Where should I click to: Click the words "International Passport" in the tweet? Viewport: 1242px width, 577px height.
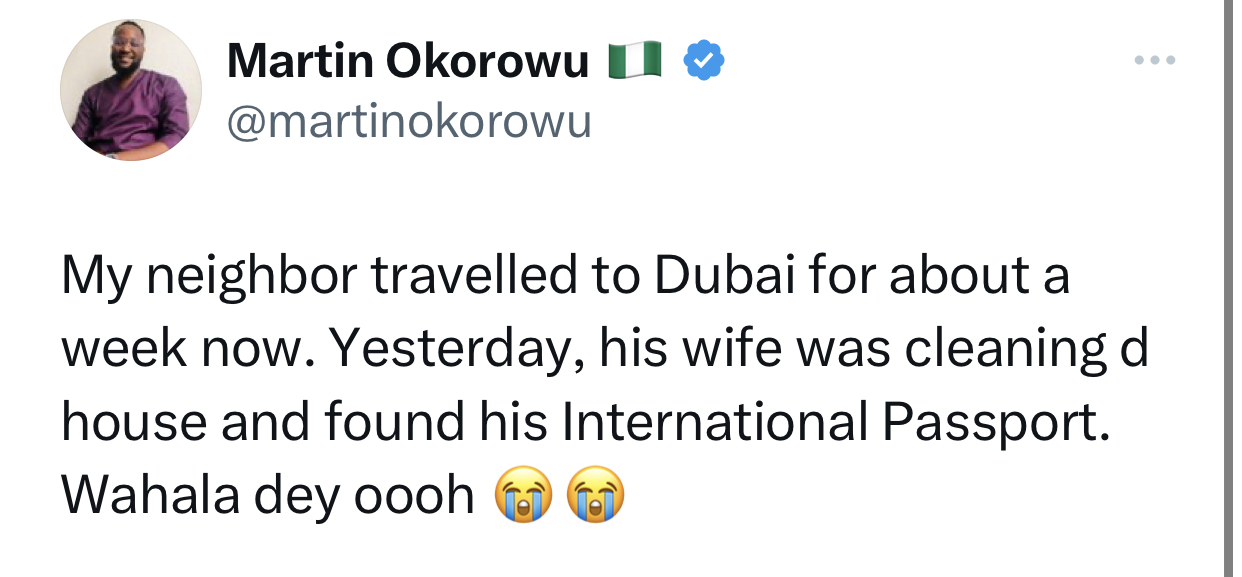point(835,422)
